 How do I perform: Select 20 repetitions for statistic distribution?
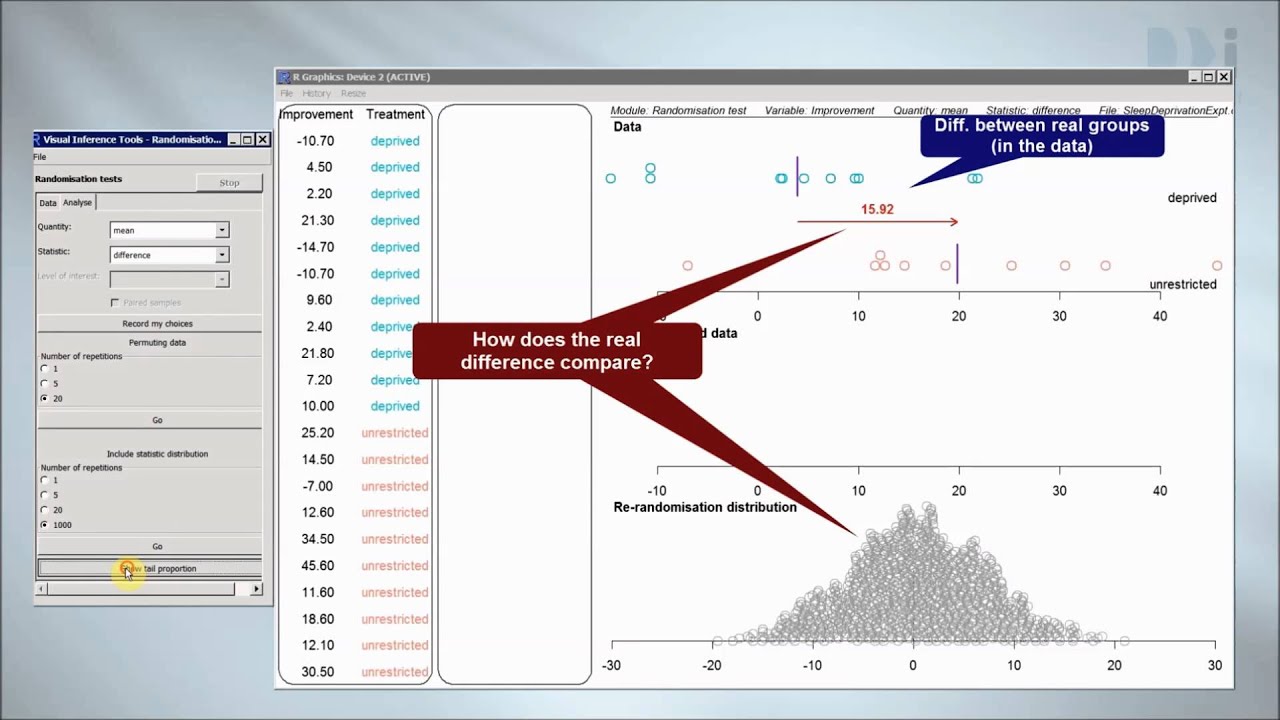coord(44,510)
